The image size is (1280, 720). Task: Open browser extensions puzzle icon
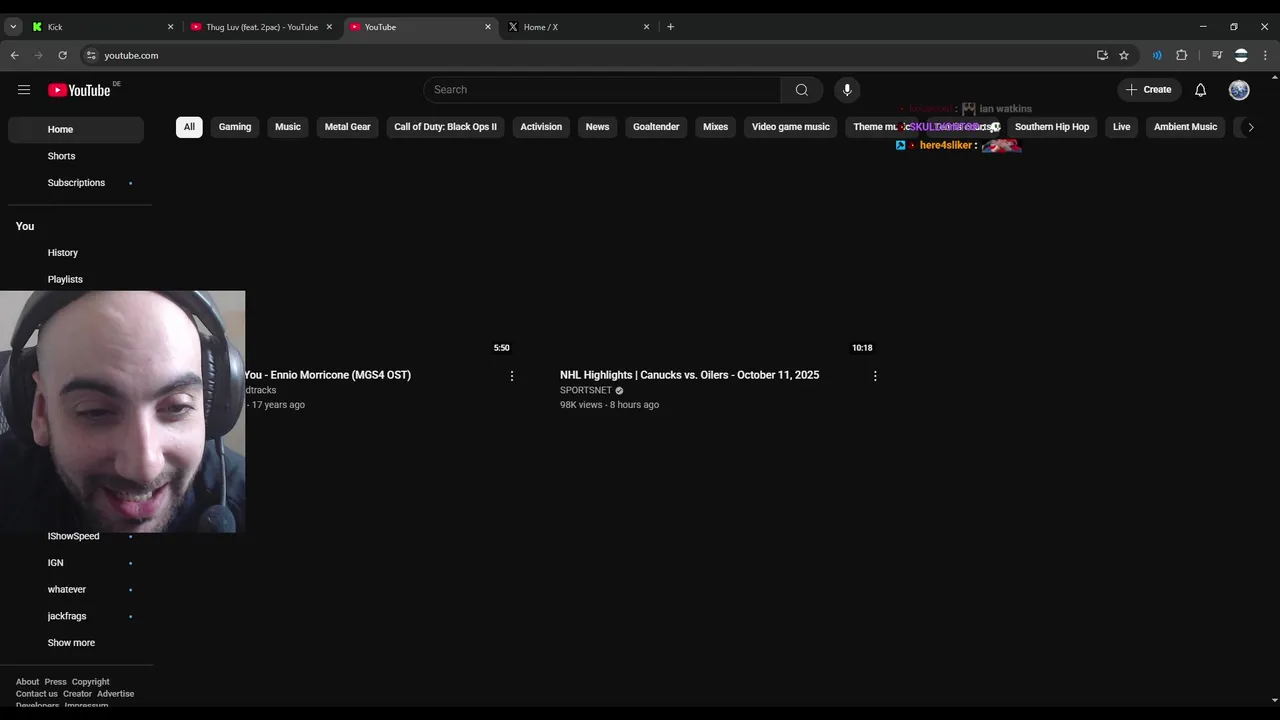(x=1181, y=55)
